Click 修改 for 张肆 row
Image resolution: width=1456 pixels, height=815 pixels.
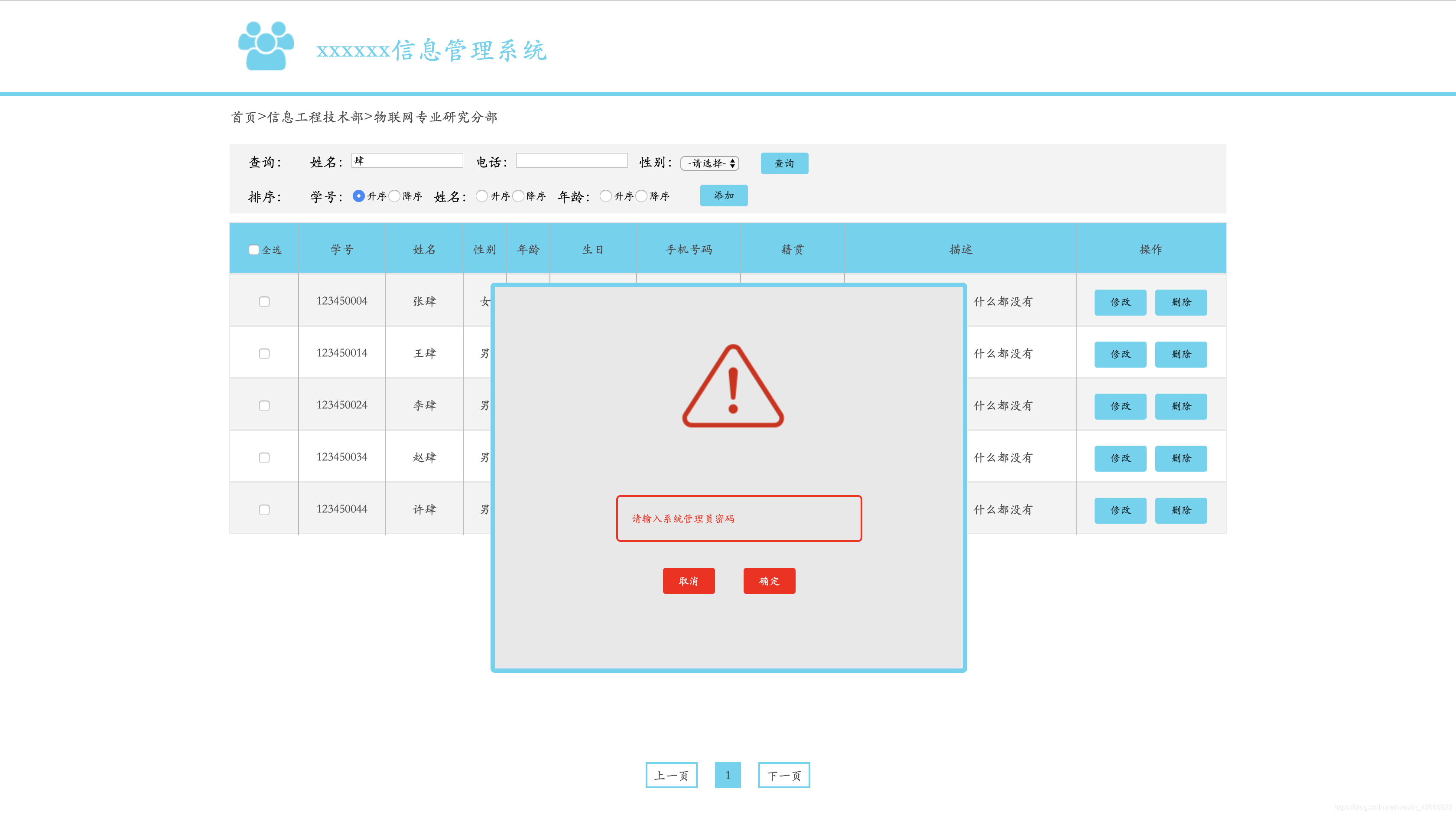pos(1120,302)
